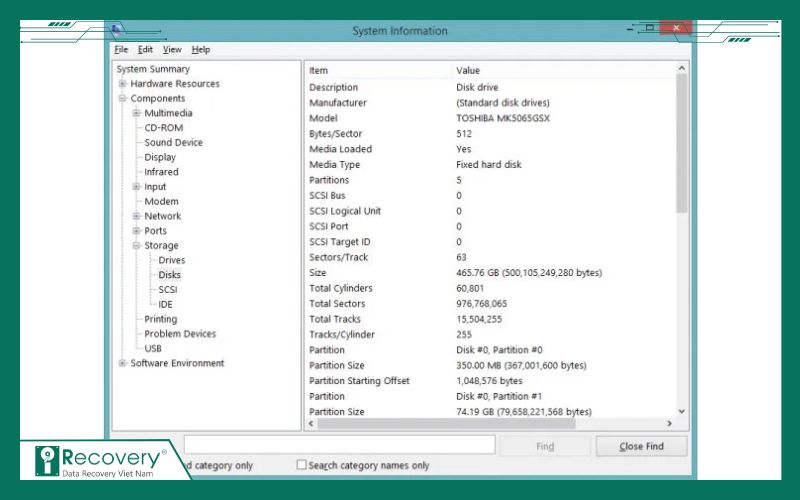Click the Find button
Viewport: 800px width, 500px height.
[x=544, y=446]
